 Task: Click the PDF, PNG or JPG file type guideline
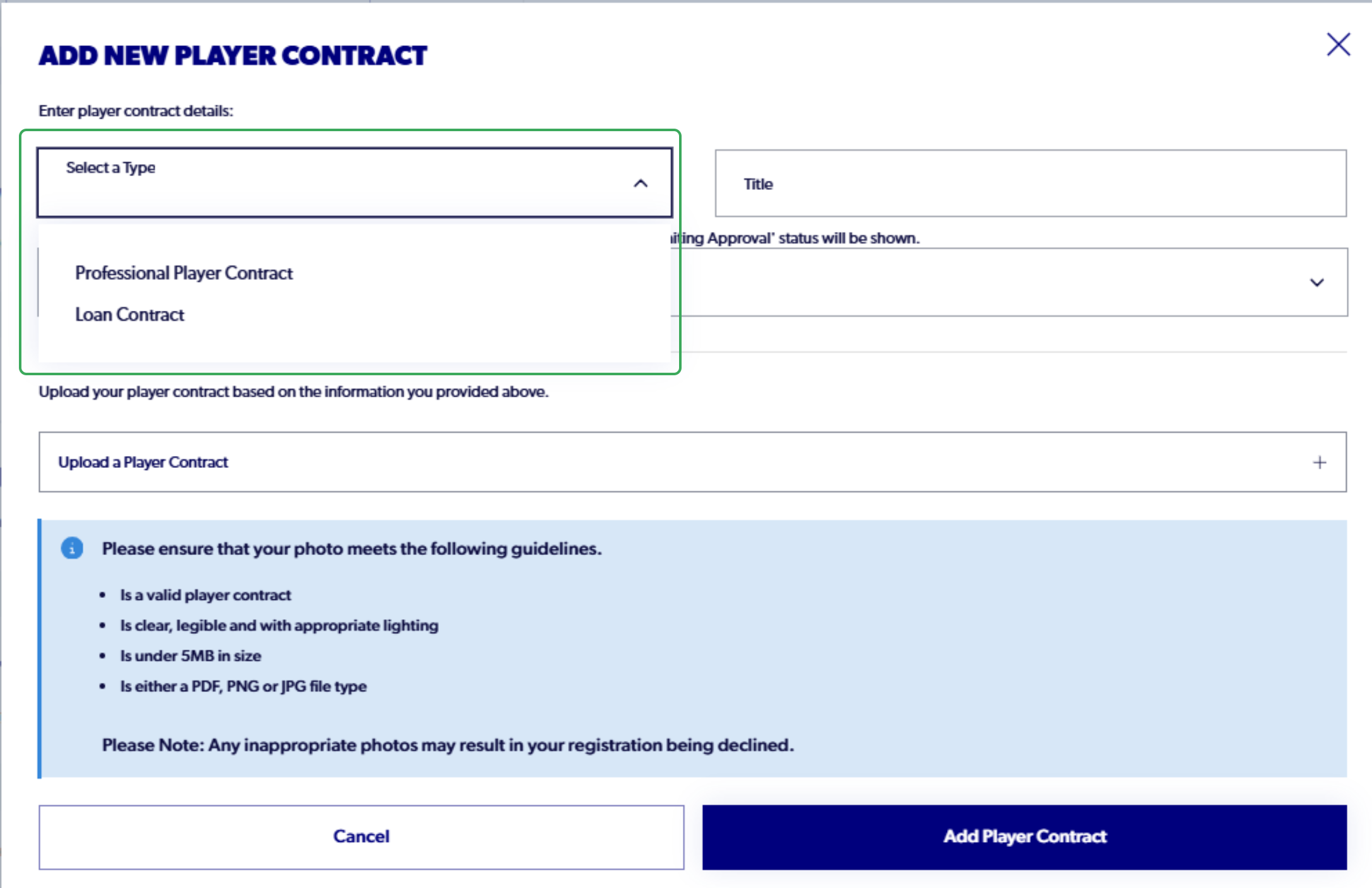coord(243,686)
